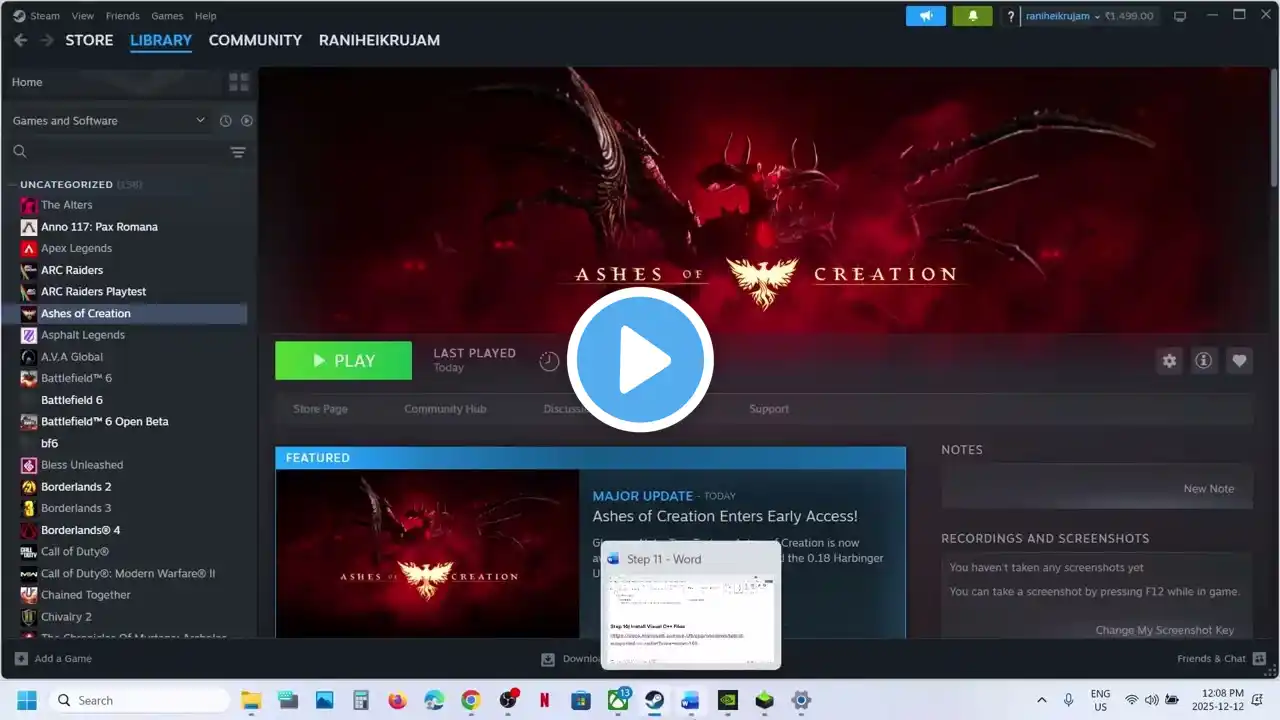
Task: Open the NVIDIA app from the taskbar
Action: point(728,700)
